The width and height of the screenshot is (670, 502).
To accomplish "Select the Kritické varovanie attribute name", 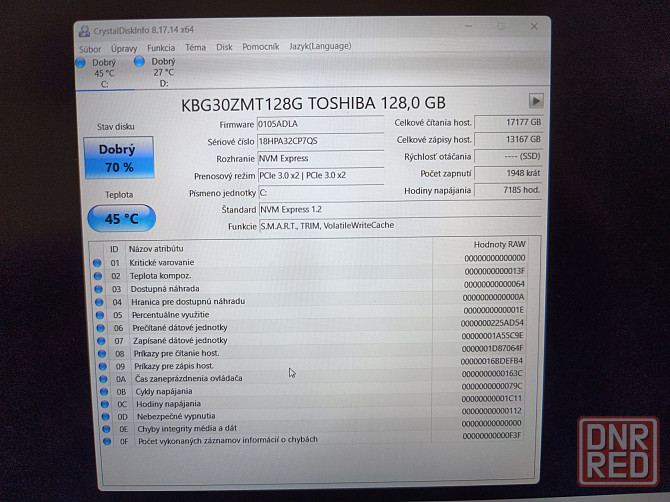I will [x=162, y=262].
